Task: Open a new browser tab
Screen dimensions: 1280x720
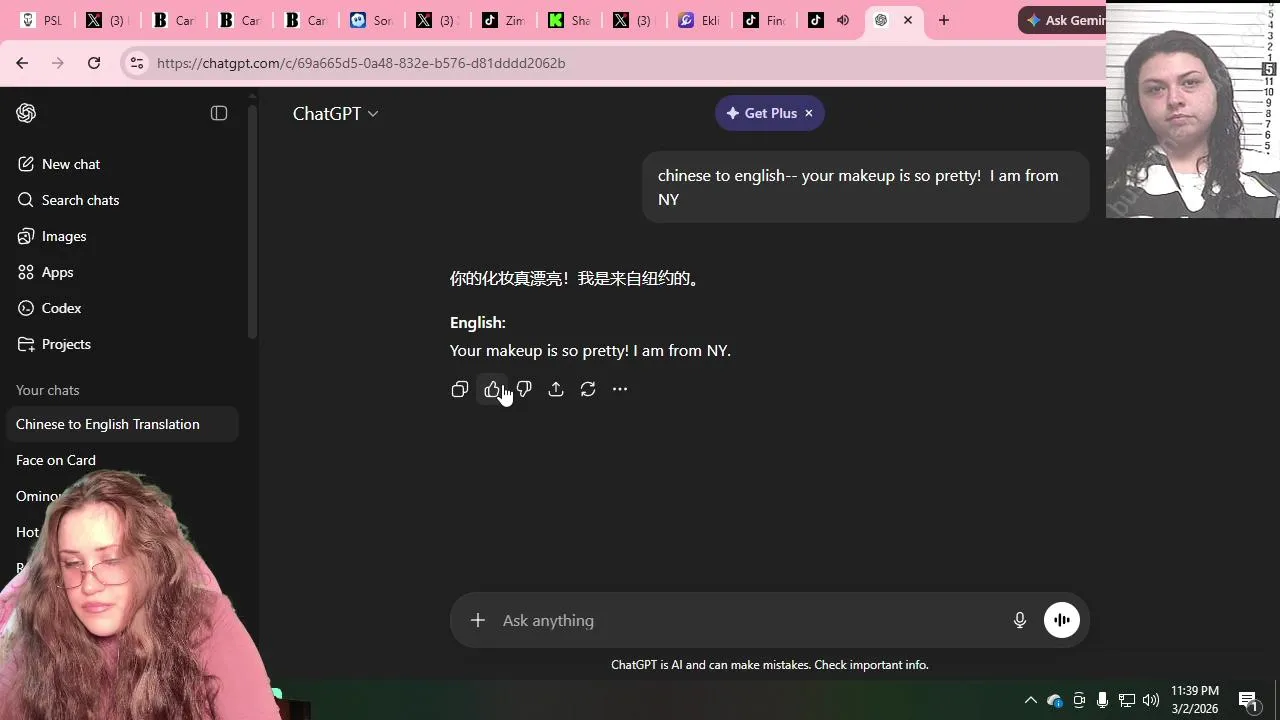Action: tap(943, 20)
